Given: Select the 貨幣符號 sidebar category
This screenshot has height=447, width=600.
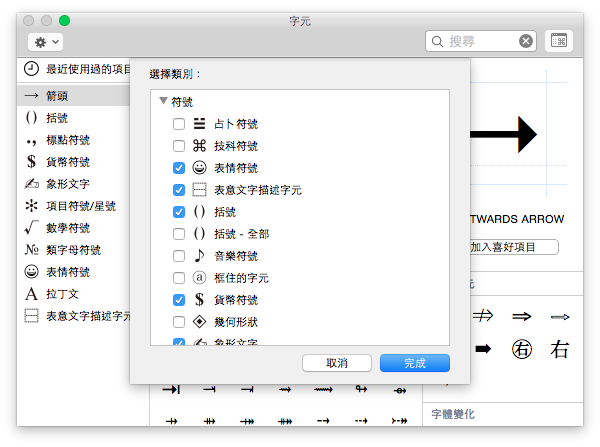Looking at the screenshot, I should tap(74, 162).
